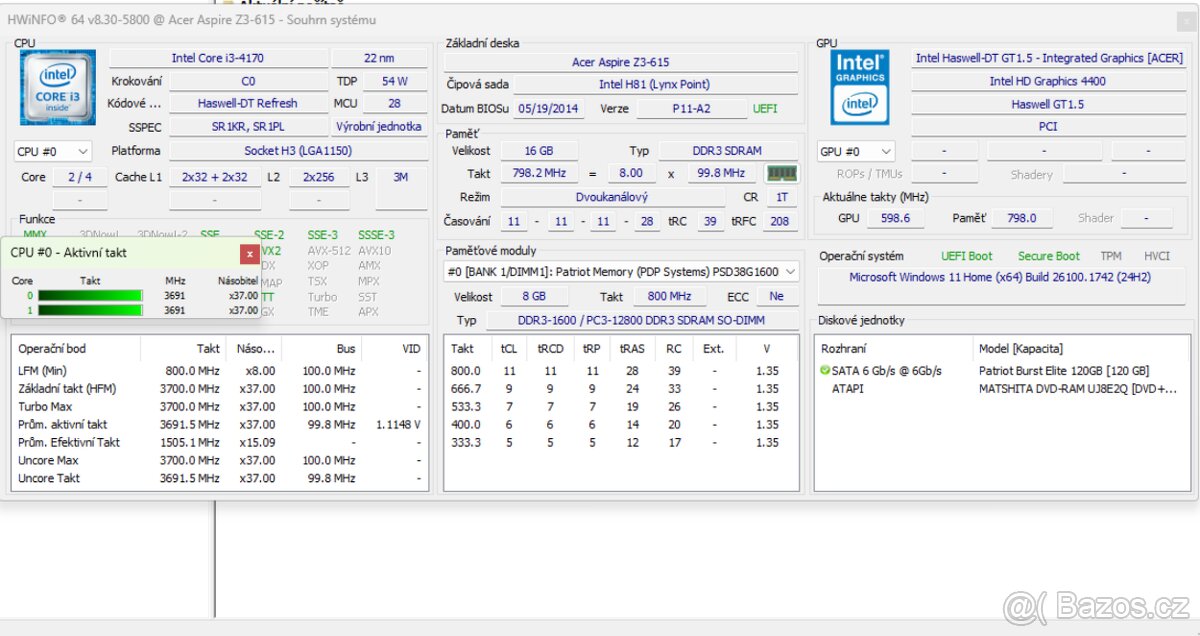This screenshot has width=1200, height=636.
Task: Click the Intel H81 (Lynx Point) chipset field
Action: (654, 85)
